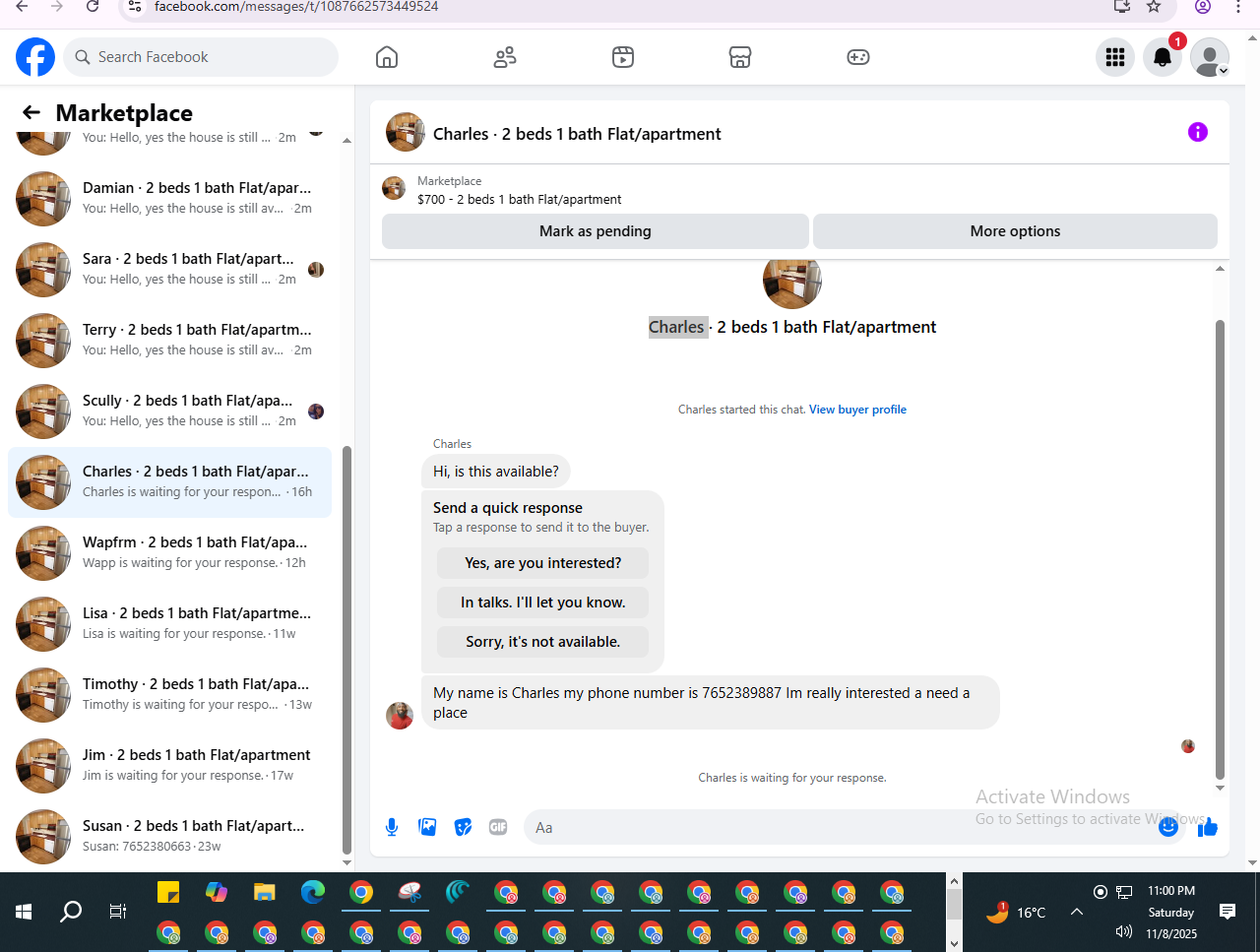This screenshot has height=952, width=1260.
Task: Open the Damian conversation
Action: (x=169, y=198)
